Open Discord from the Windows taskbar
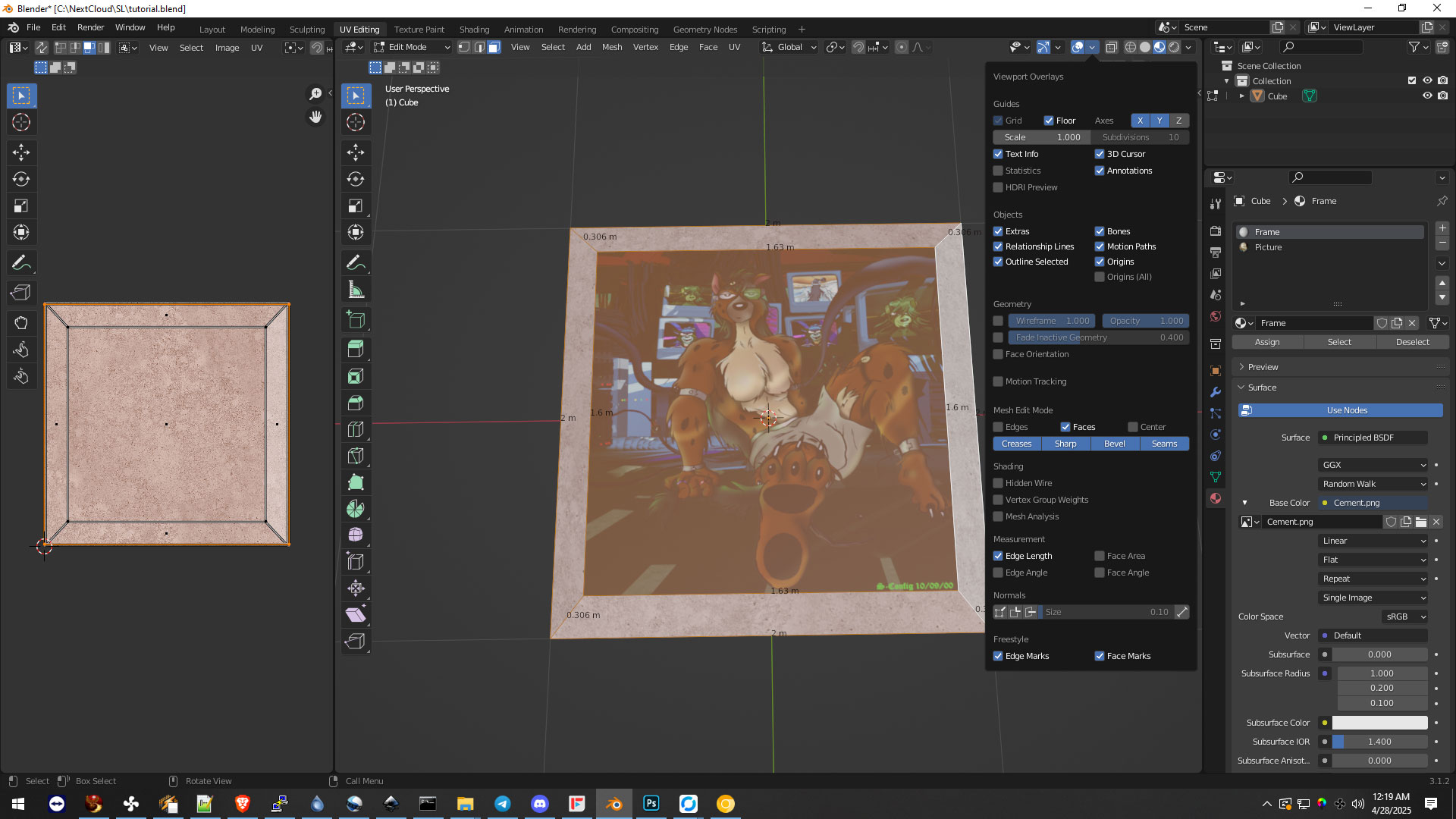Viewport: 1456px width, 819px height. [x=539, y=804]
